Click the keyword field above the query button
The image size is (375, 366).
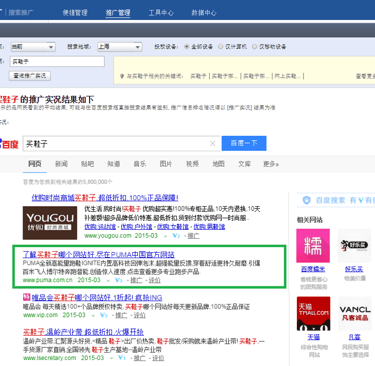coord(57,61)
